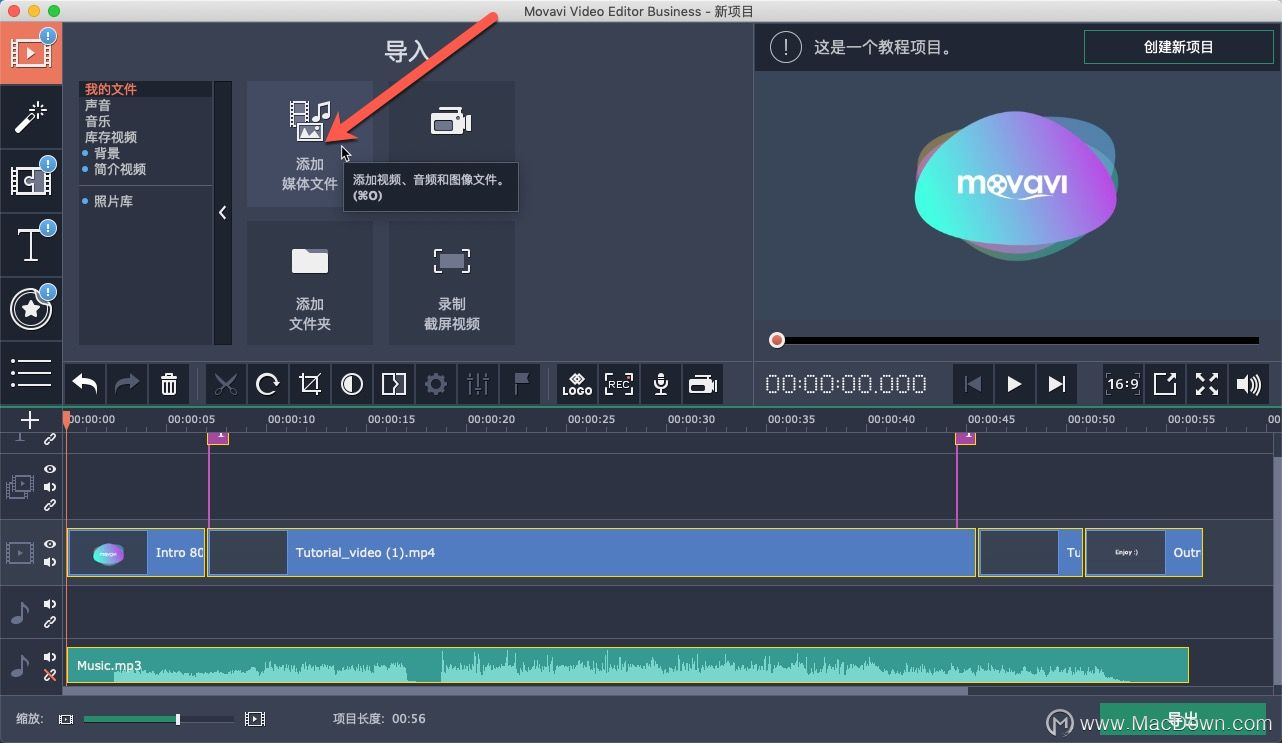This screenshot has width=1282, height=743.
Task: Click 添加文件夹 tile
Action: click(310, 284)
